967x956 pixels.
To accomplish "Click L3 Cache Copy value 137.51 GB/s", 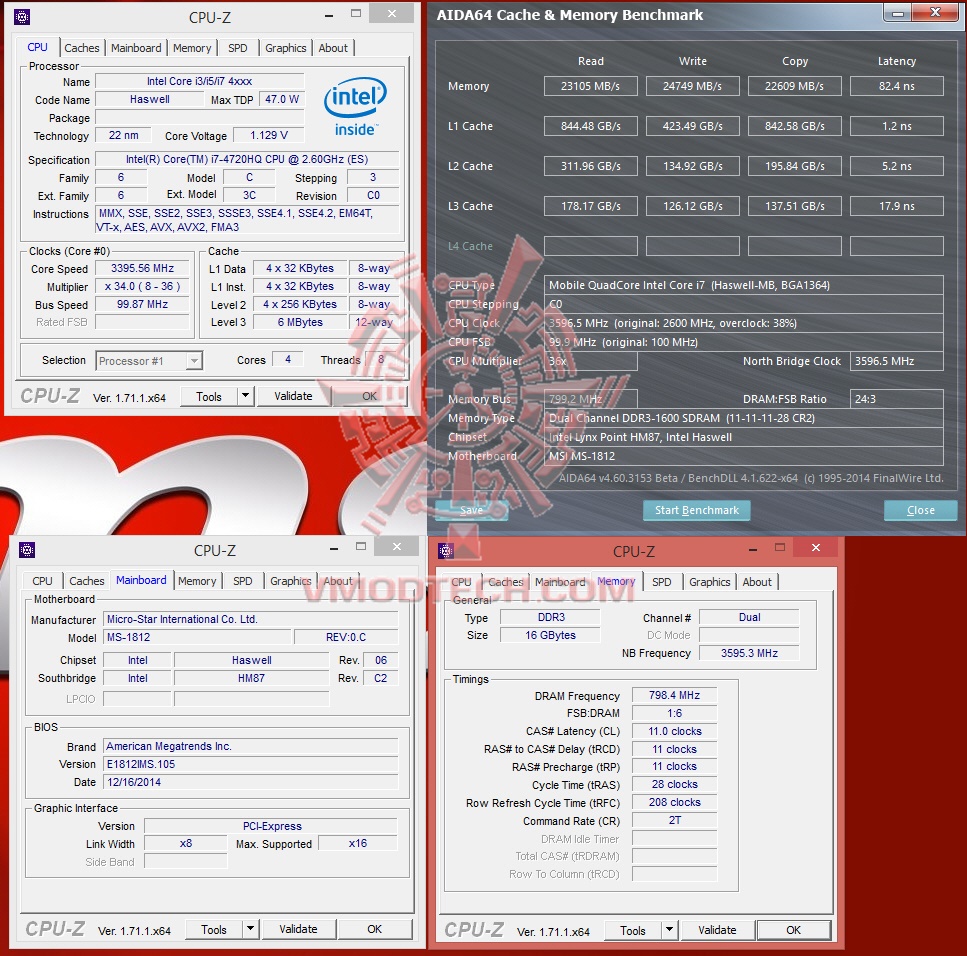I will [794, 206].
